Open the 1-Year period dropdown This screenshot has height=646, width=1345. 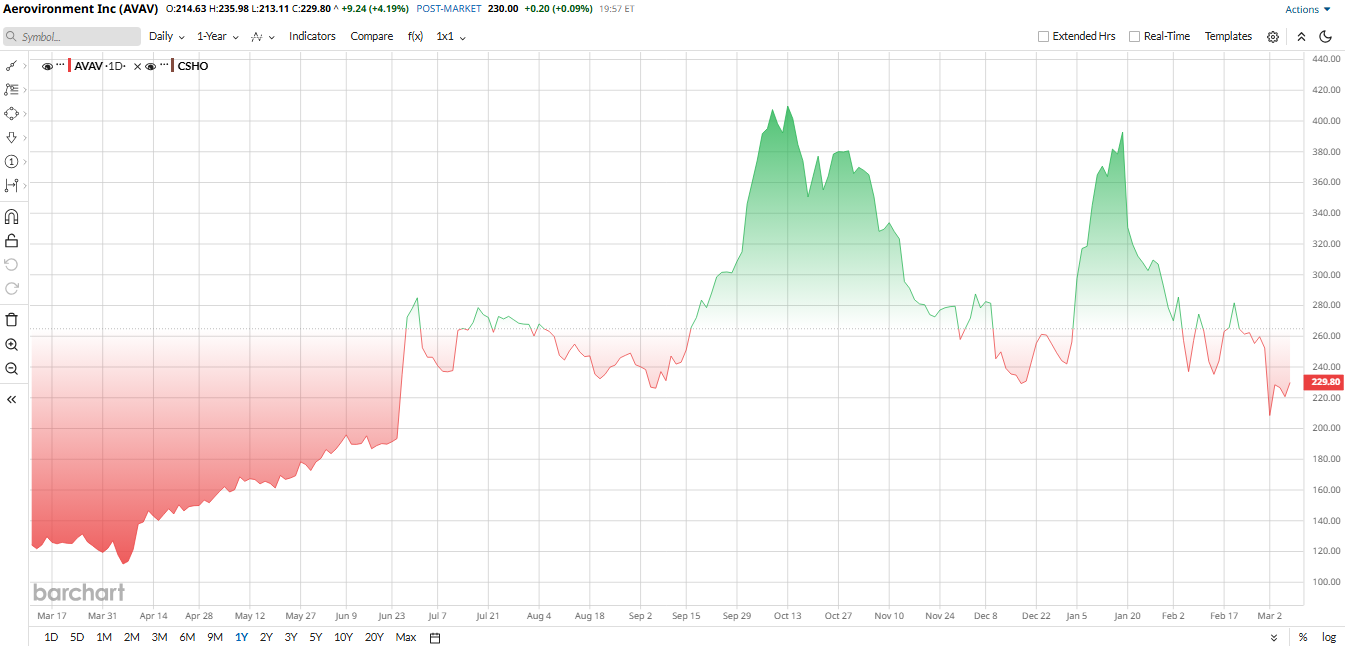(217, 36)
